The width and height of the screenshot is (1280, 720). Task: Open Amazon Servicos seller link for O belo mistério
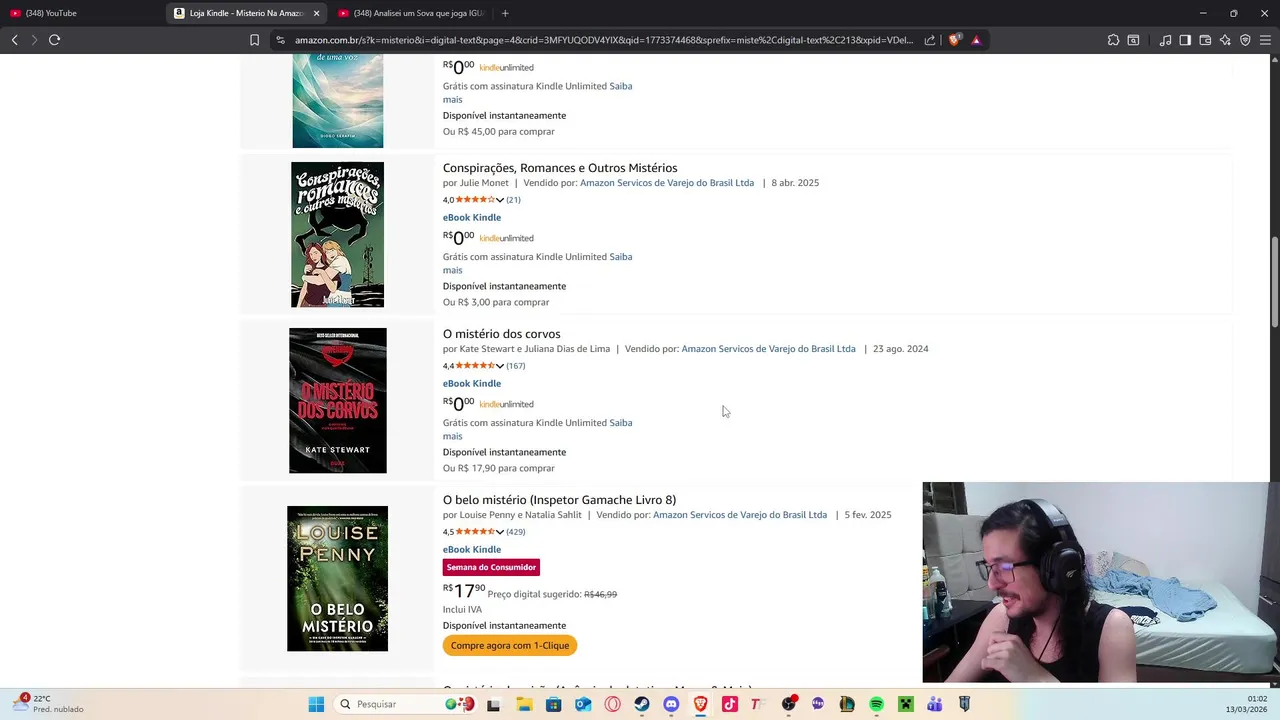[740, 515]
